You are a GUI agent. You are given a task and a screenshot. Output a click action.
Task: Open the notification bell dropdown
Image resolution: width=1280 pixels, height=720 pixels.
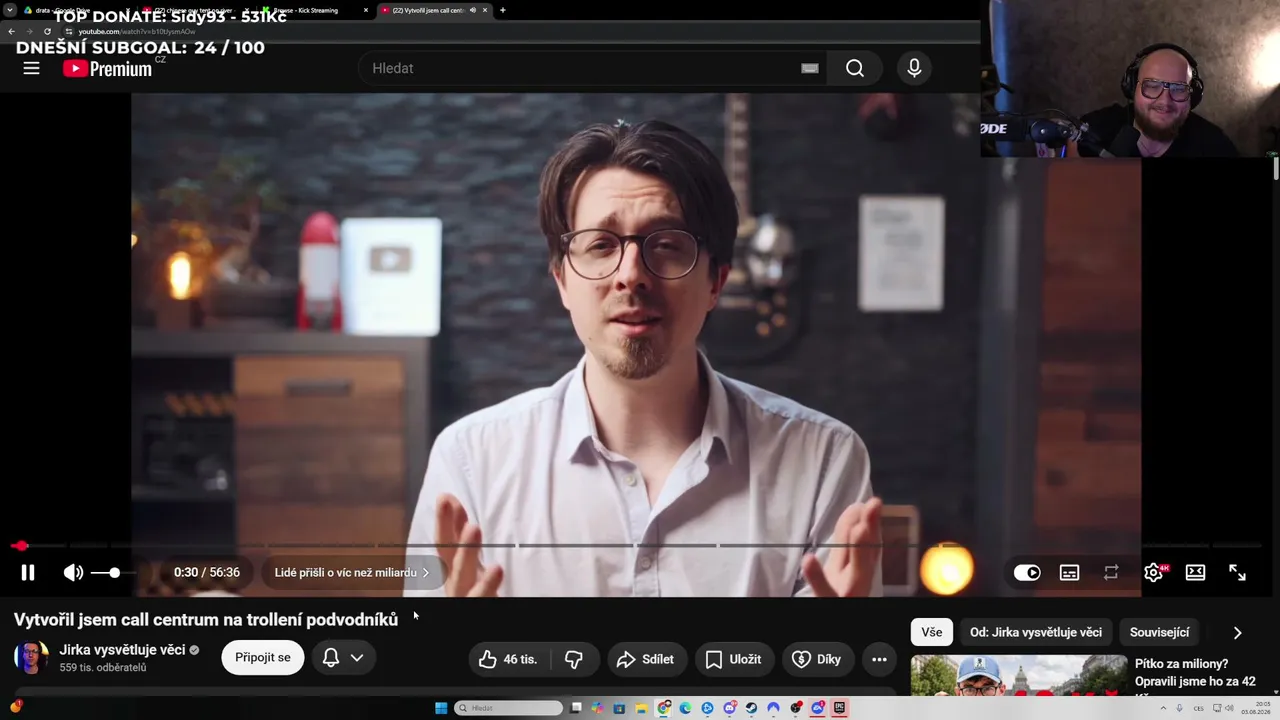click(x=342, y=657)
